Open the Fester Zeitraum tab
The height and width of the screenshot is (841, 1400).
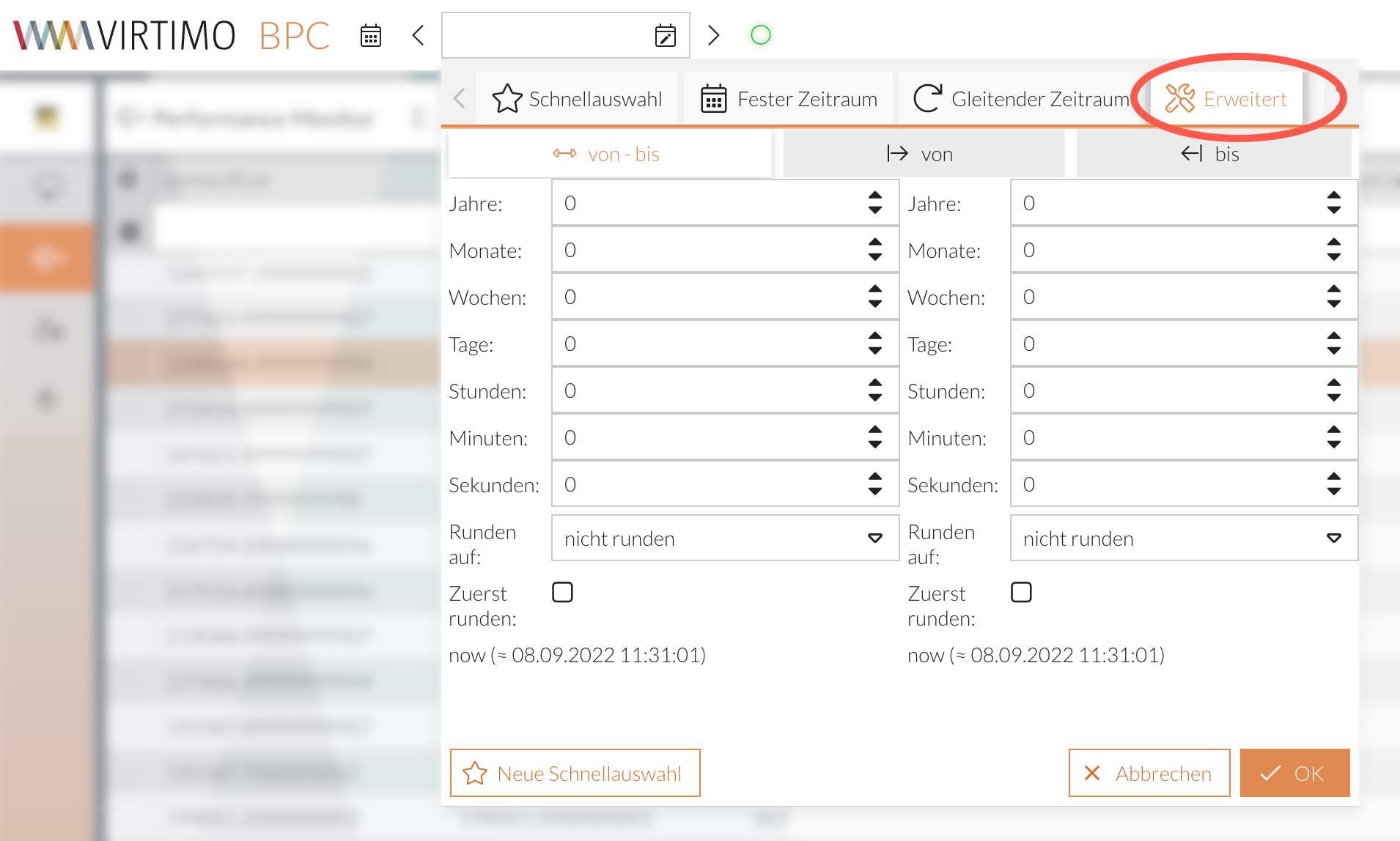coord(789,99)
